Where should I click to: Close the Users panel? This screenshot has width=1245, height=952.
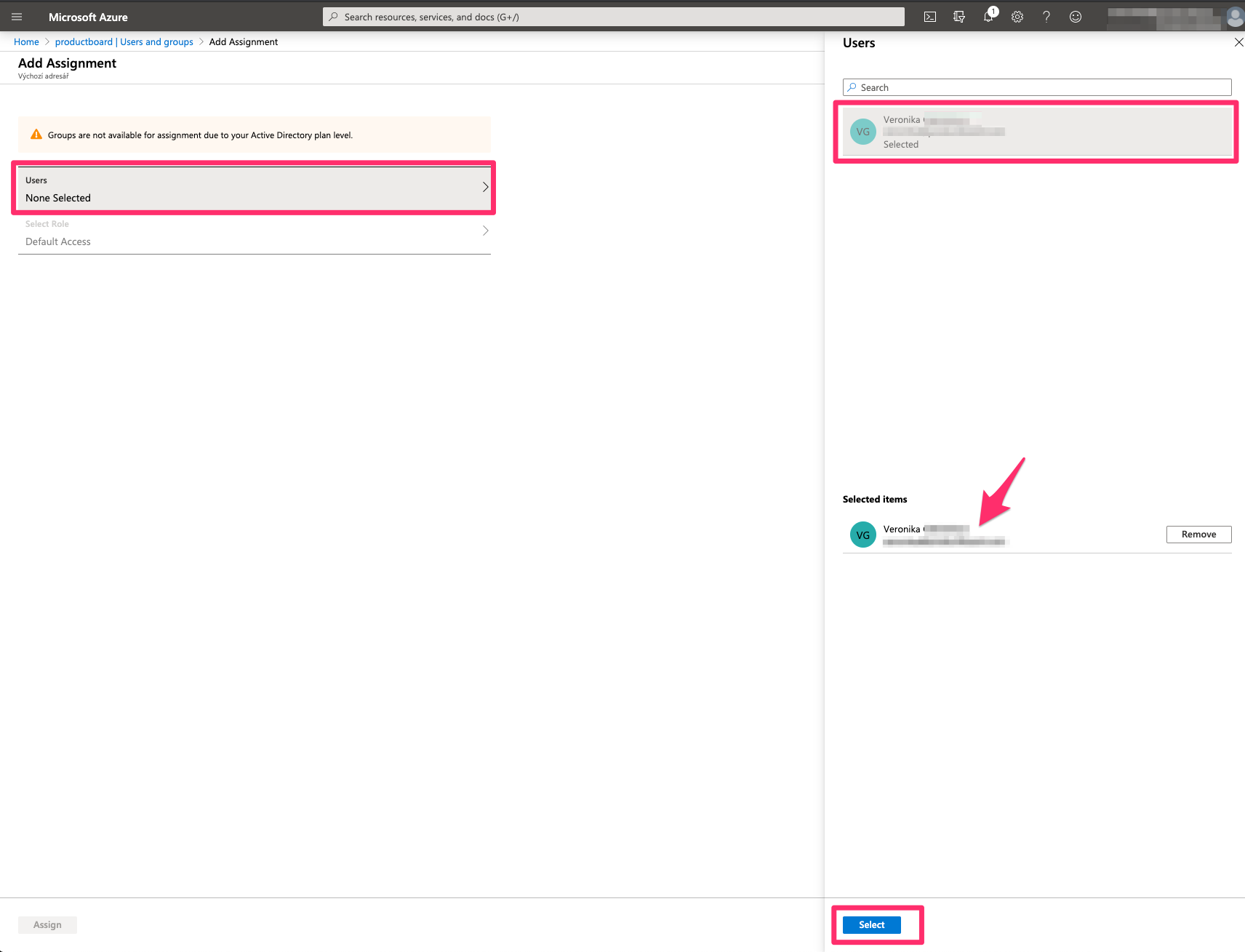[1238, 43]
